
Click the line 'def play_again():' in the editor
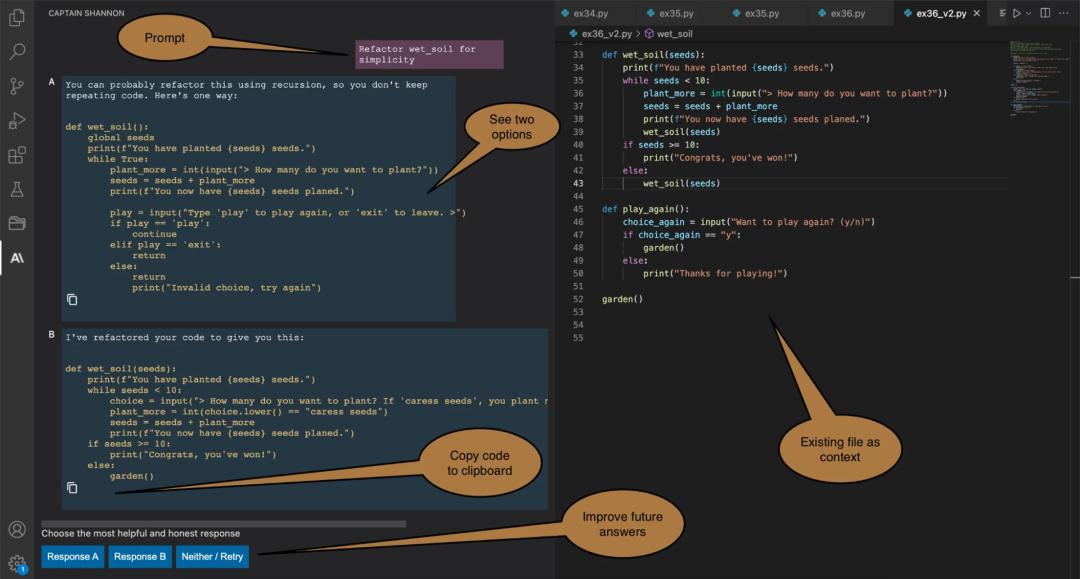pyautogui.click(x=645, y=209)
